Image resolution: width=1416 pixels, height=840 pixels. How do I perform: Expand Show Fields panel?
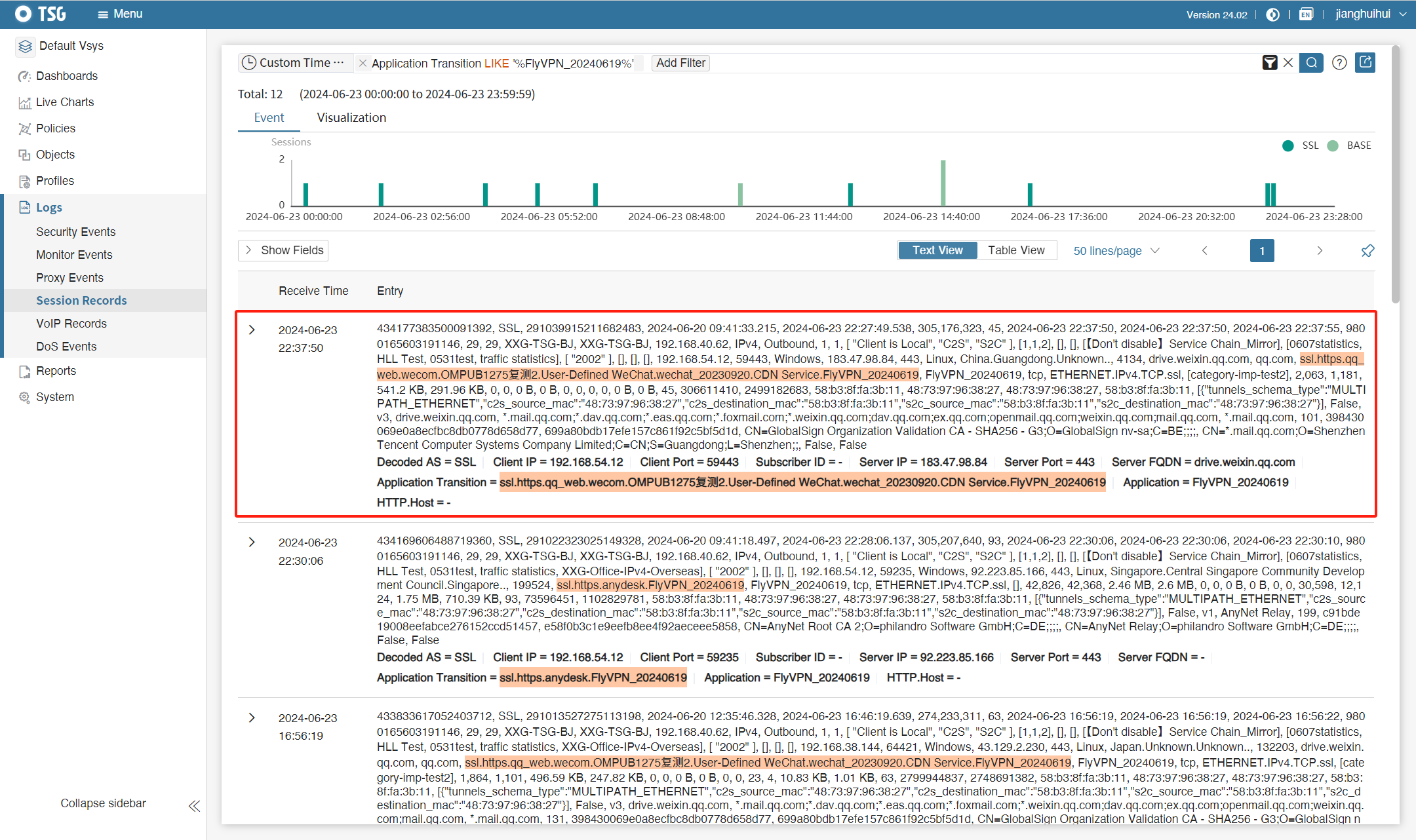(283, 250)
